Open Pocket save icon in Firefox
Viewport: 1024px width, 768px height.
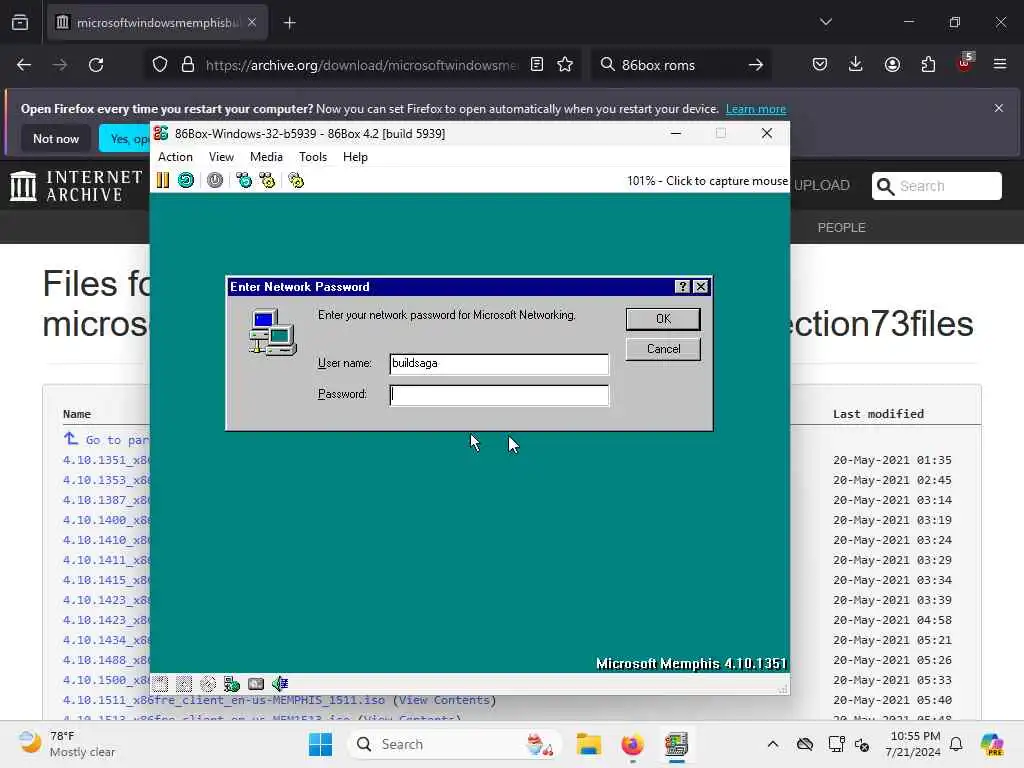(x=820, y=65)
